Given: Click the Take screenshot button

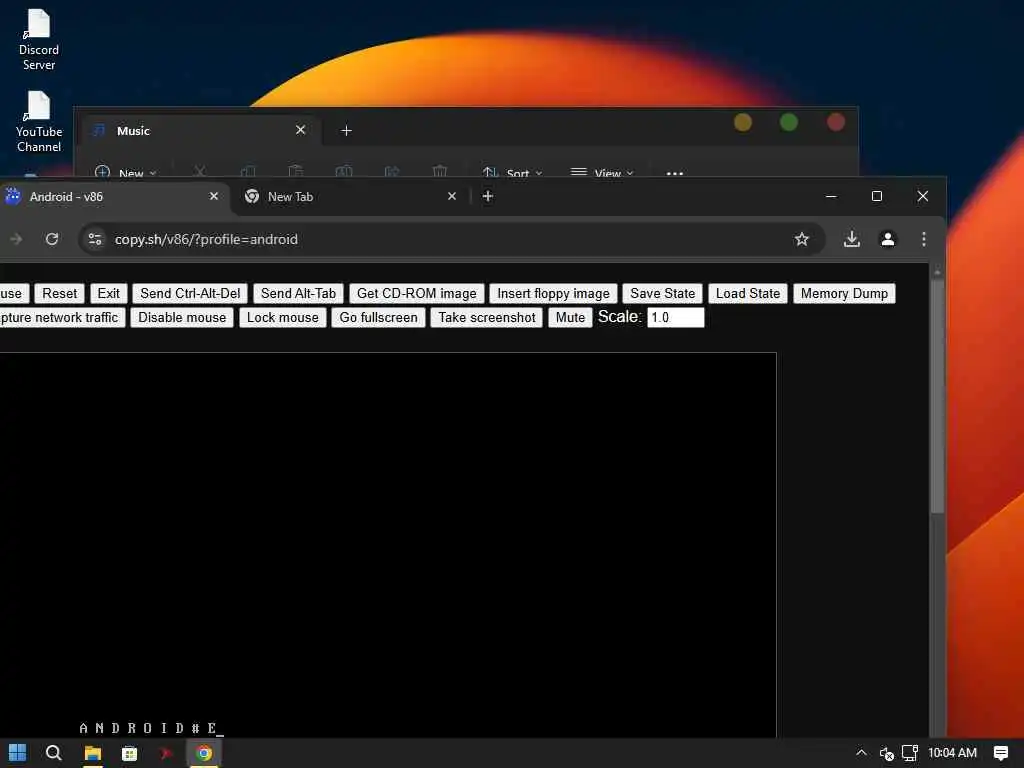Looking at the screenshot, I should [487, 317].
